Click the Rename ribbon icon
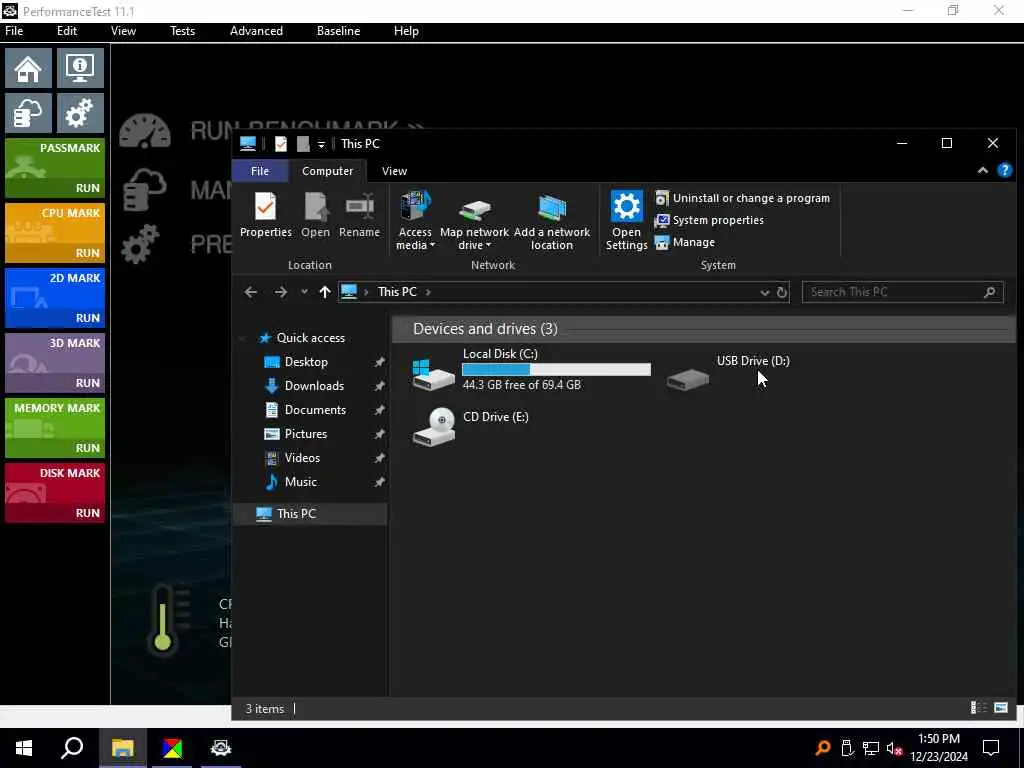 (x=359, y=216)
